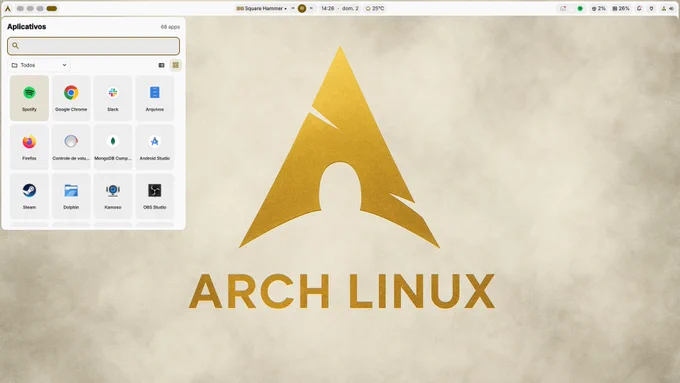This screenshot has height=383, width=680.
Task: Launch the Slack app
Action: point(113,98)
